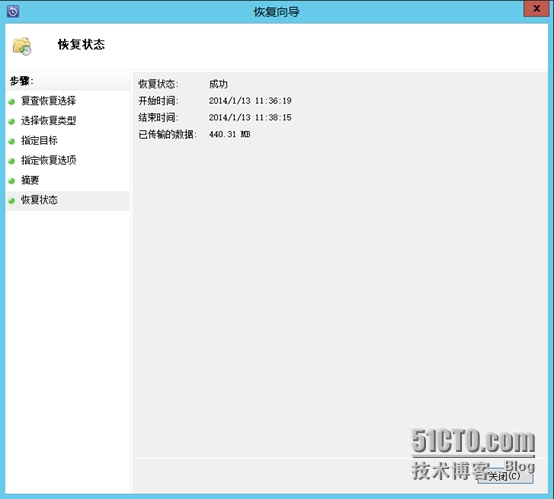Click the folder restore icon beside 恢复状态 header

click(22, 46)
